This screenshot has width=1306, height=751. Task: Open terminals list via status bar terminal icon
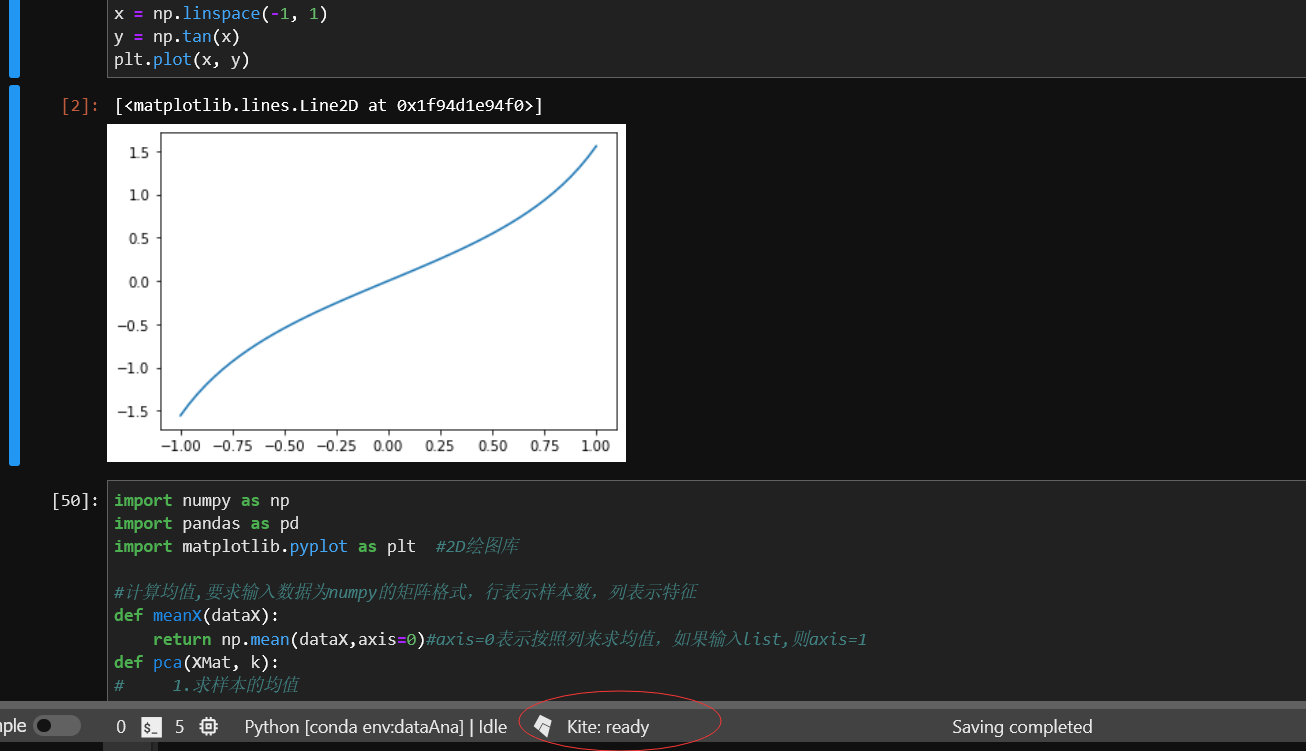[152, 727]
